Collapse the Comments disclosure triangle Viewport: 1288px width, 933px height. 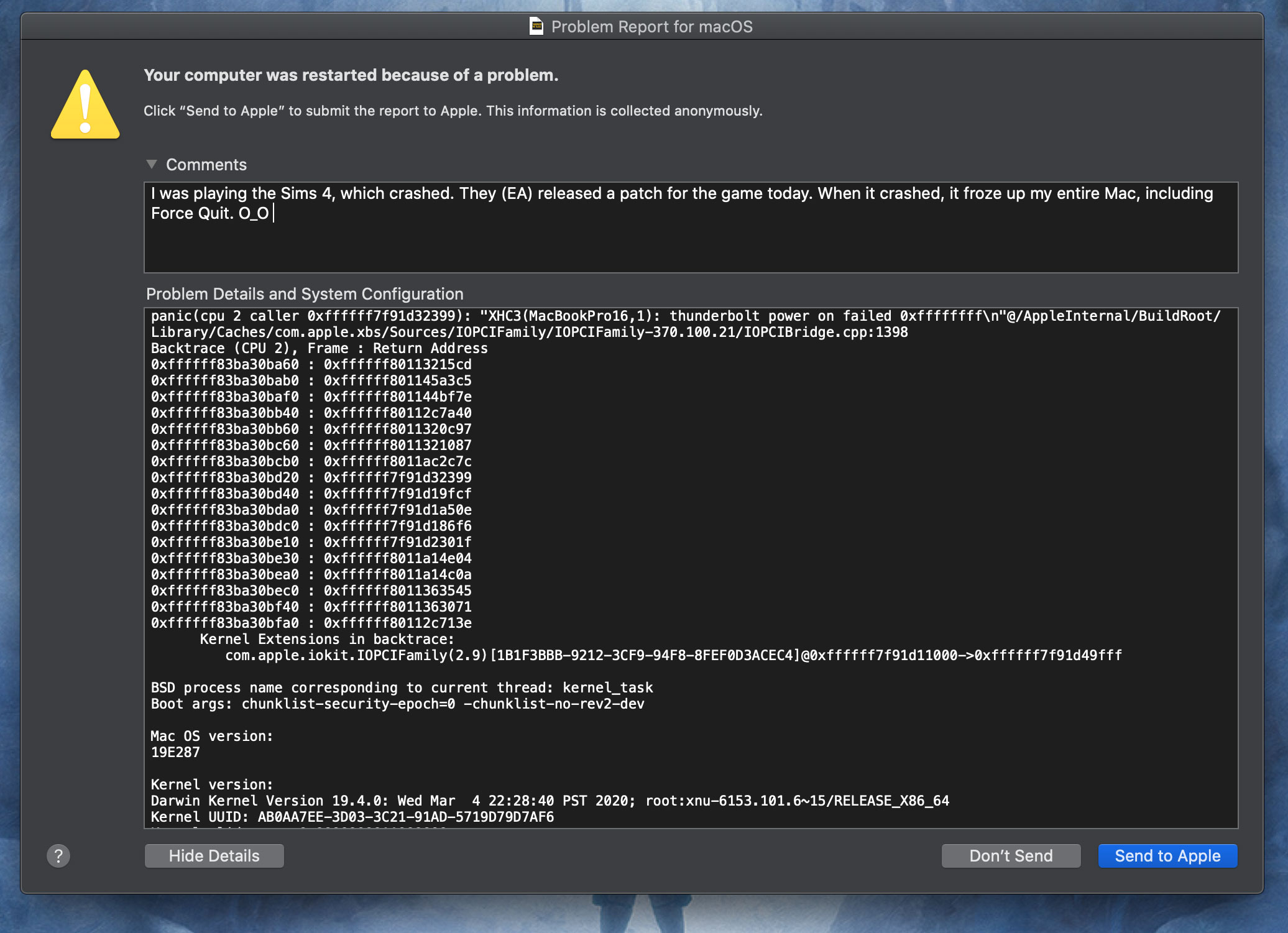pyautogui.click(x=151, y=164)
